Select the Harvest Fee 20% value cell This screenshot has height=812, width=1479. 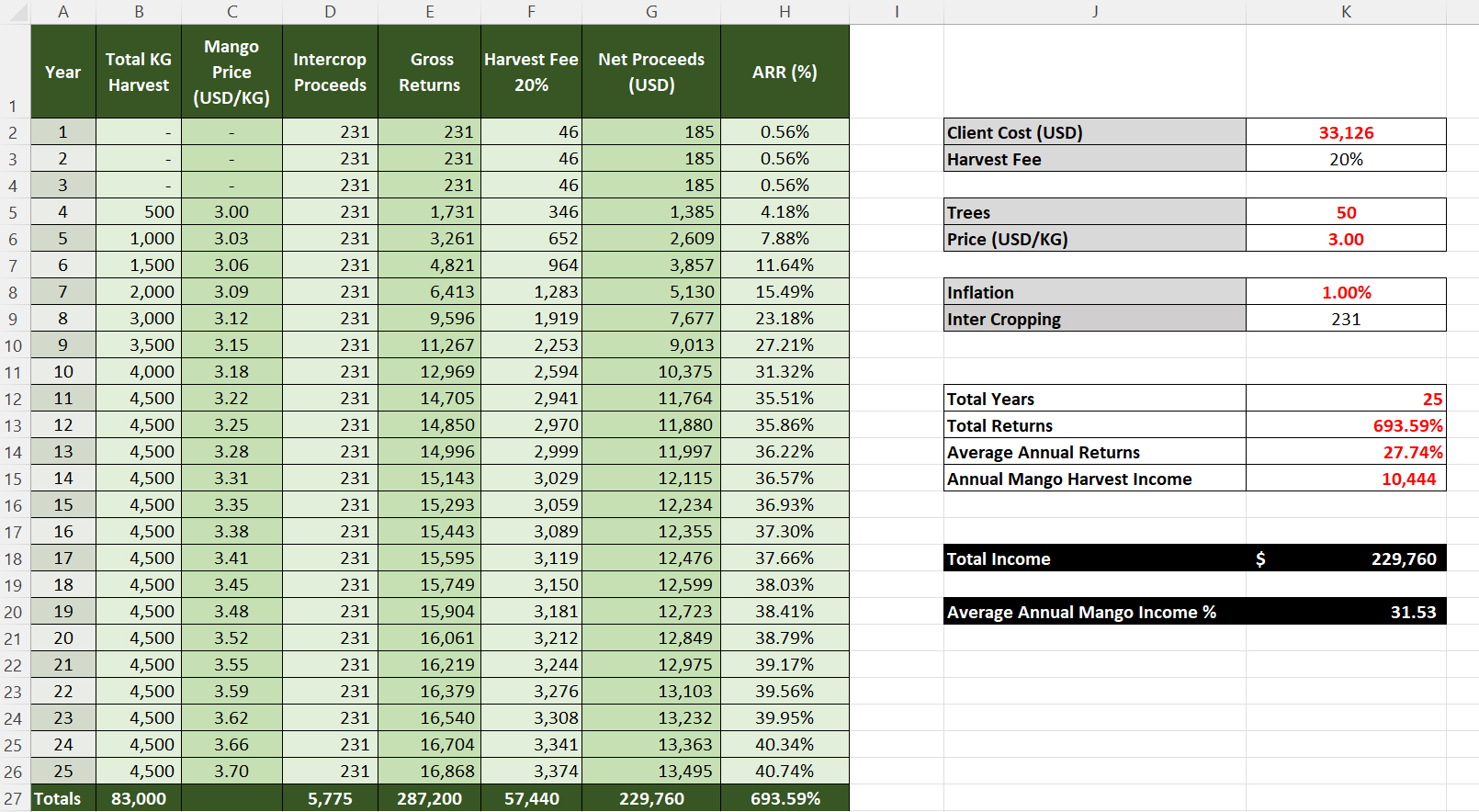pyautogui.click(x=1346, y=159)
